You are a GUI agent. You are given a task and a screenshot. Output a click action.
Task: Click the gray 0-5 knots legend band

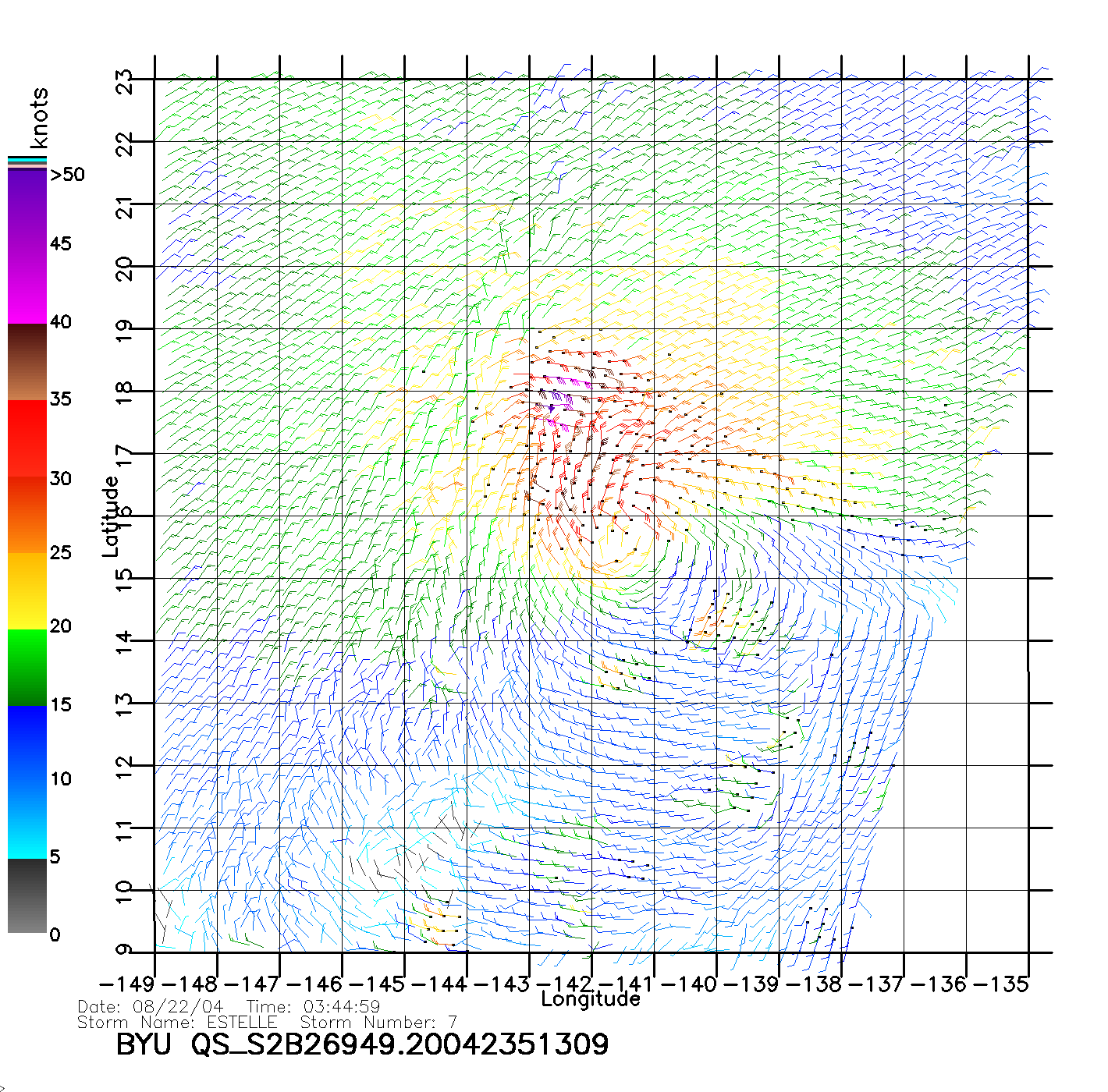point(27,895)
